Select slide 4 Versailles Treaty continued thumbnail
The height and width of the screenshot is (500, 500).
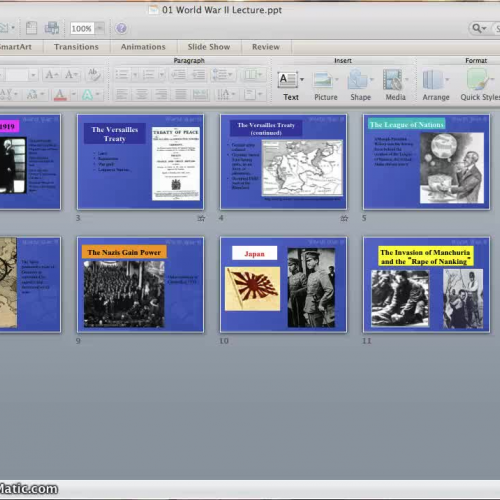[283, 162]
